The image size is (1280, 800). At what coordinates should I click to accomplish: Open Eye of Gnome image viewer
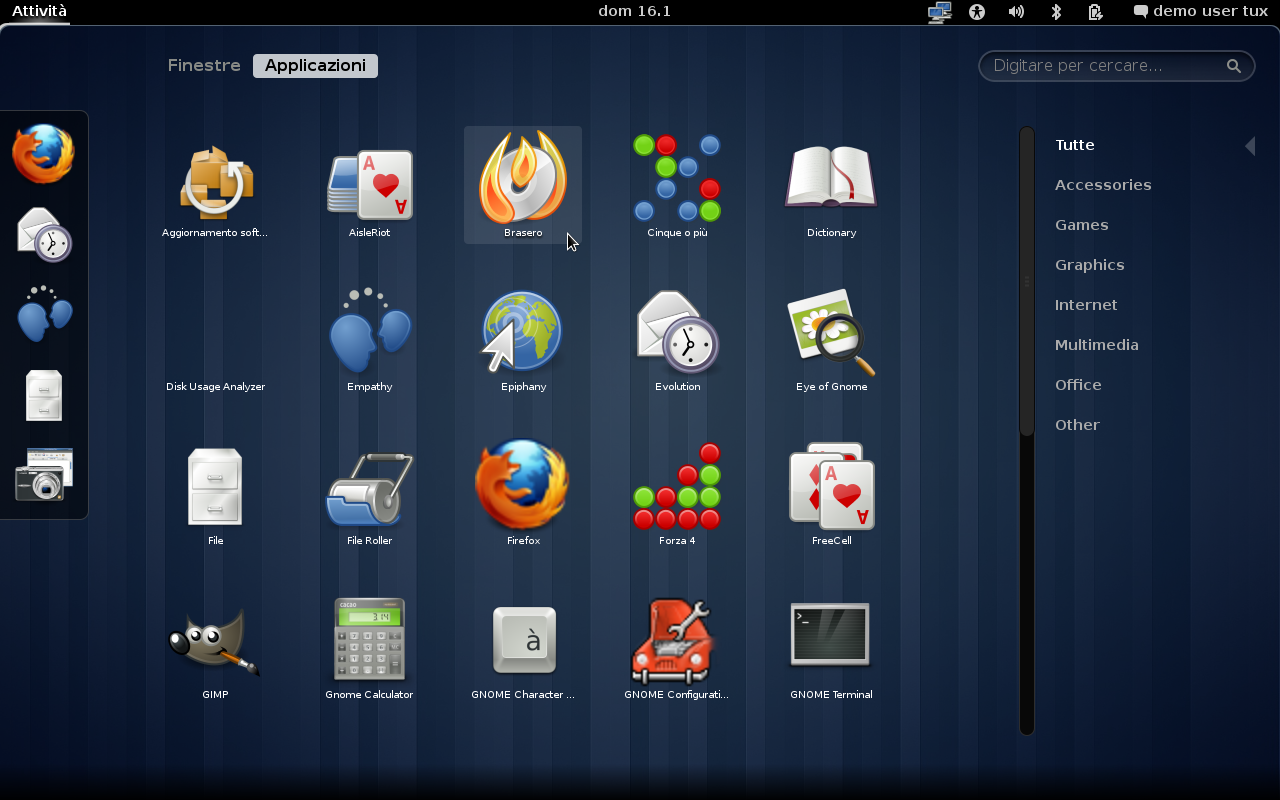831,340
